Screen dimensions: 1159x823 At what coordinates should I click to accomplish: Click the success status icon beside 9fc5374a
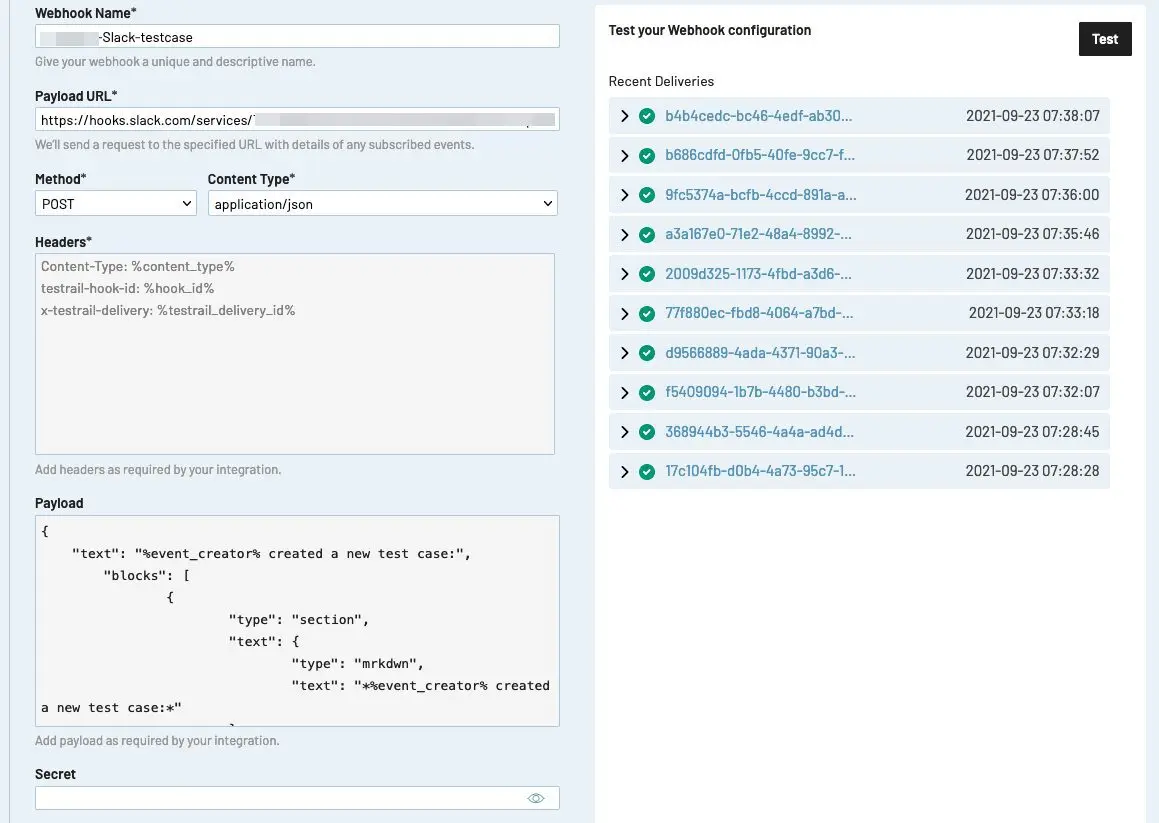click(x=647, y=195)
